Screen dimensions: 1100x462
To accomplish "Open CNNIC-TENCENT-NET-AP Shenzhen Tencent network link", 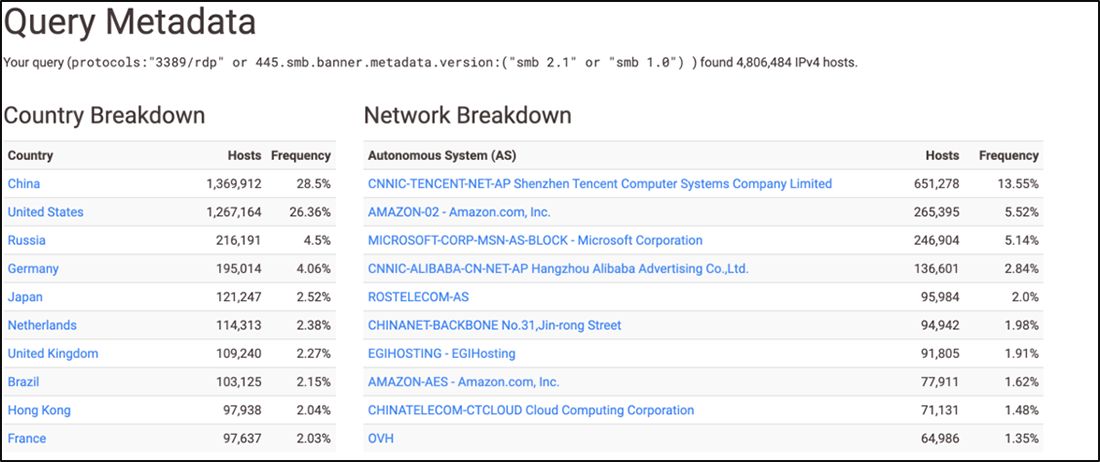I will [599, 184].
